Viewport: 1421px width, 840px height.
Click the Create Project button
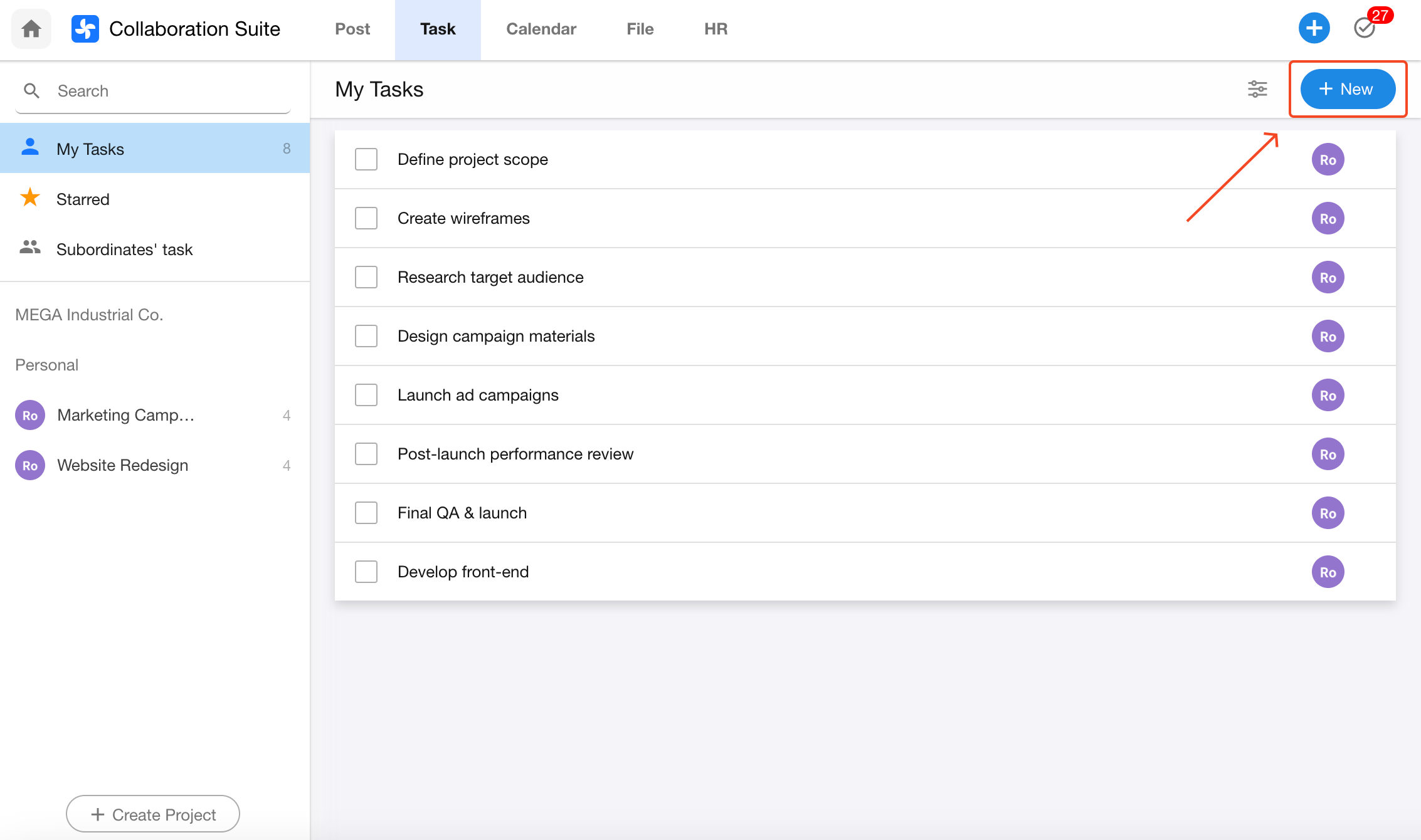pos(153,814)
